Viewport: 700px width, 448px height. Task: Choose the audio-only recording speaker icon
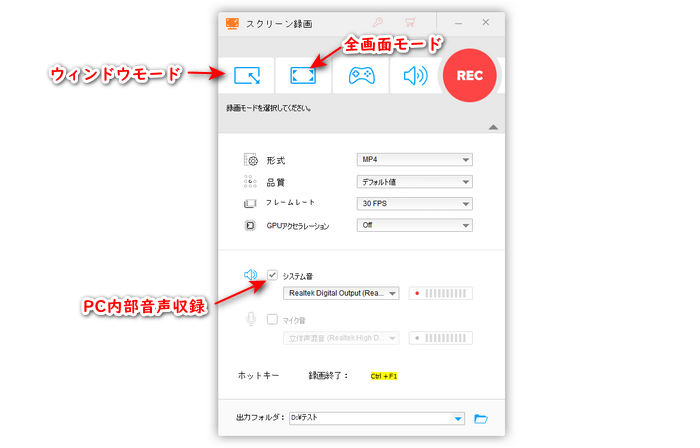416,75
